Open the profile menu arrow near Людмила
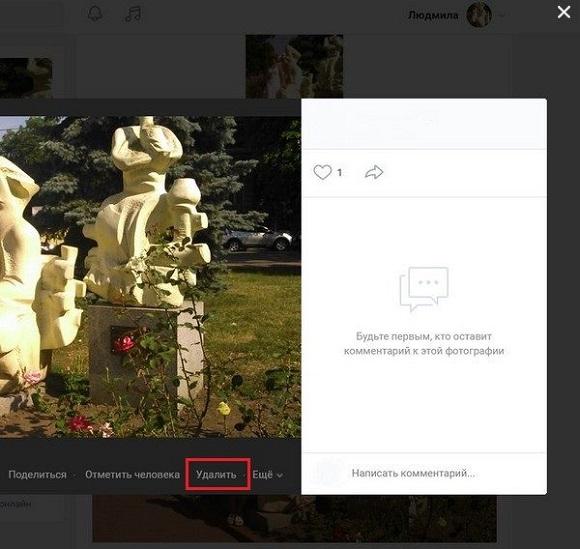 [502, 15]
